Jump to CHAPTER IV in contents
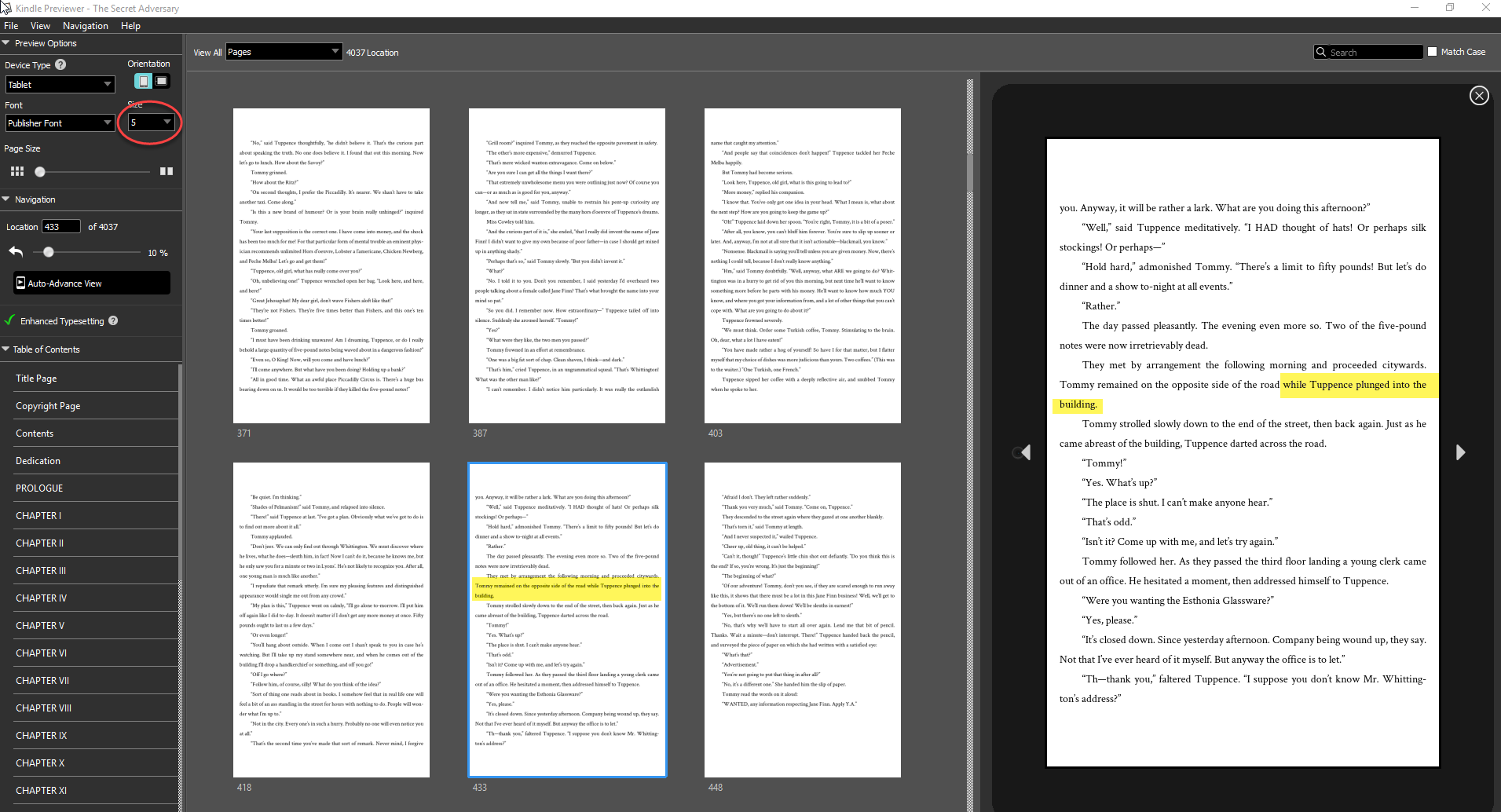1501x812 pixels. point(42,598)
